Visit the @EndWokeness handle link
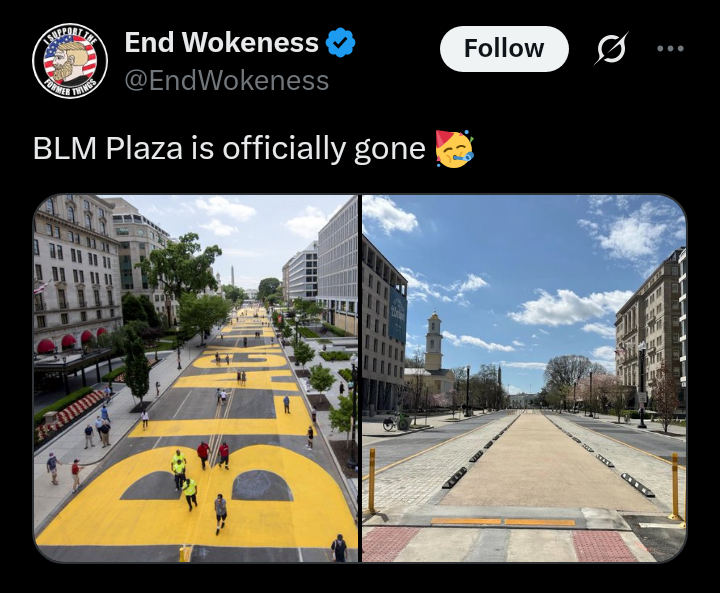Image resolution: width=720 pixels, height=593 pixels. (227, 80)
